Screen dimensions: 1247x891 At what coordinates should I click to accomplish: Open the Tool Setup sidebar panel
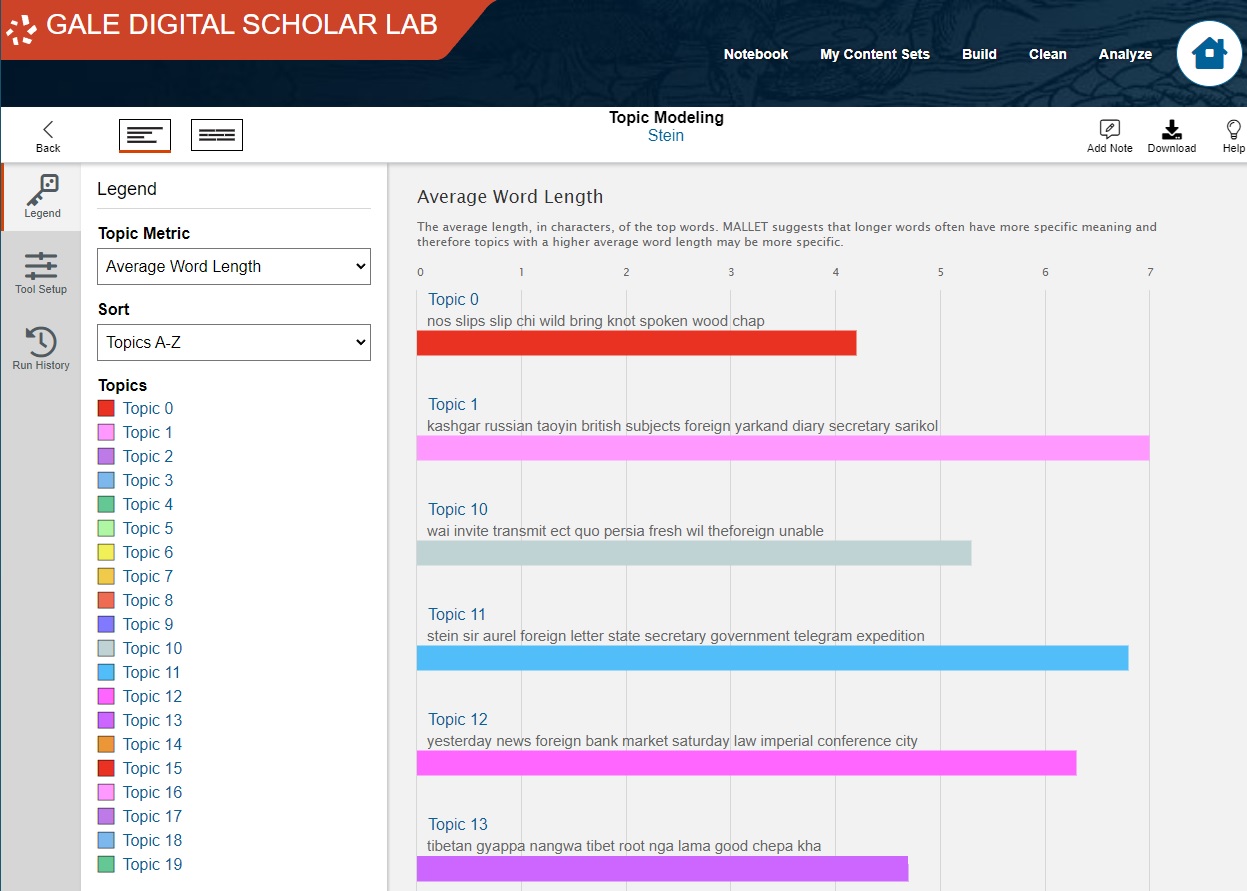[41, 273]
